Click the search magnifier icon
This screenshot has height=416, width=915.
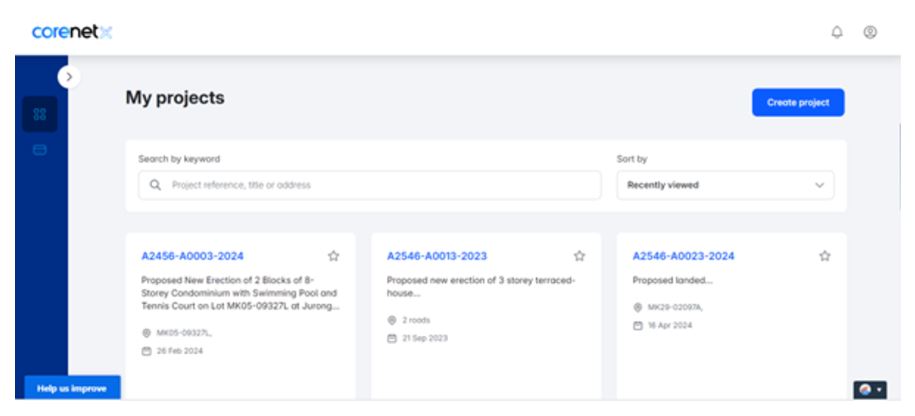pyautogui.click(x=155, y=185)
